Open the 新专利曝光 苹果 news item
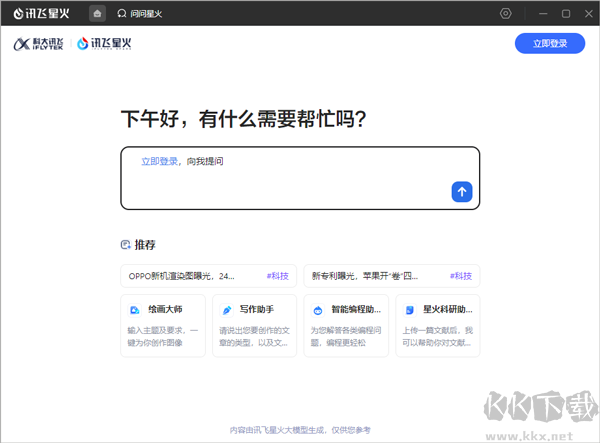Screen dimensions: 600x443 point(392,276)
